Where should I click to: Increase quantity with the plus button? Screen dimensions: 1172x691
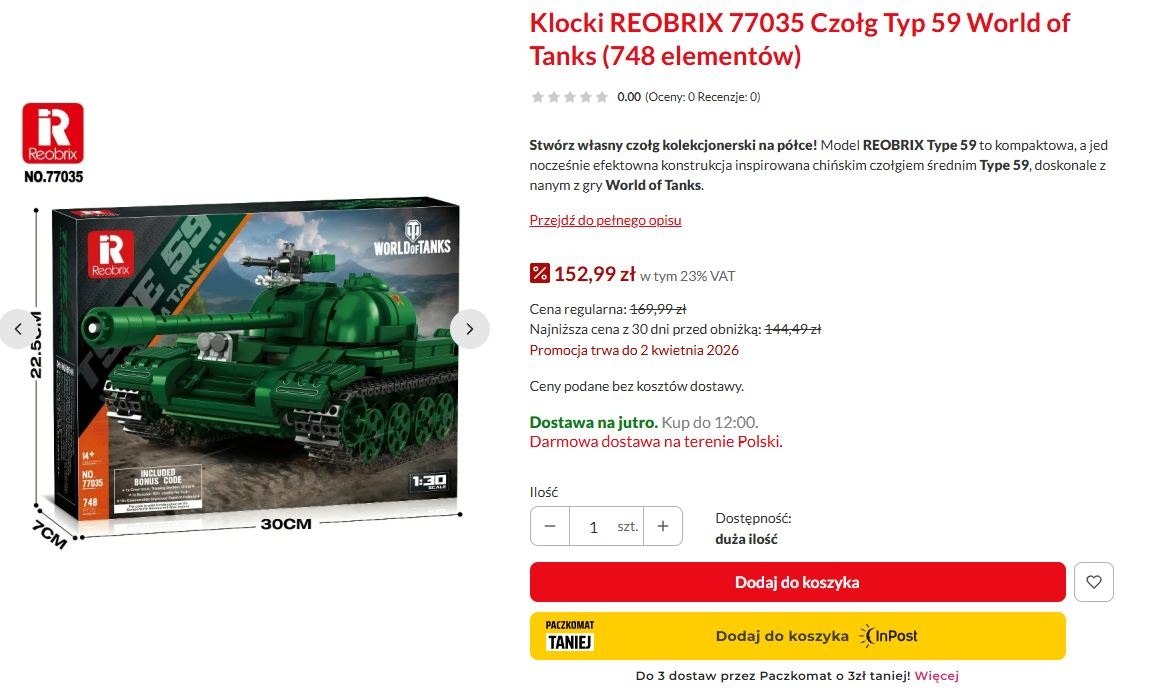pyautogui.click(x=663, y=526)
